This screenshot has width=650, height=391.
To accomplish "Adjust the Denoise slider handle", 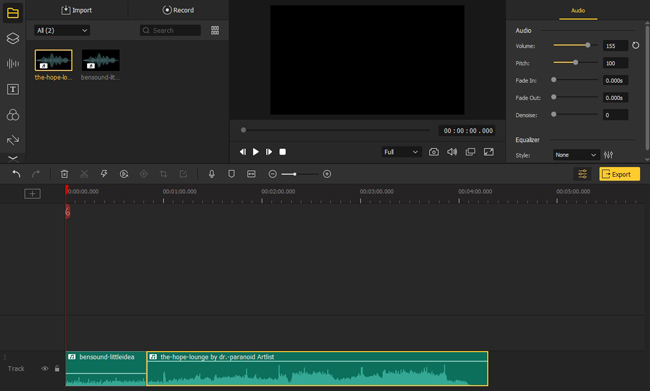I will (x=553, y=114).
